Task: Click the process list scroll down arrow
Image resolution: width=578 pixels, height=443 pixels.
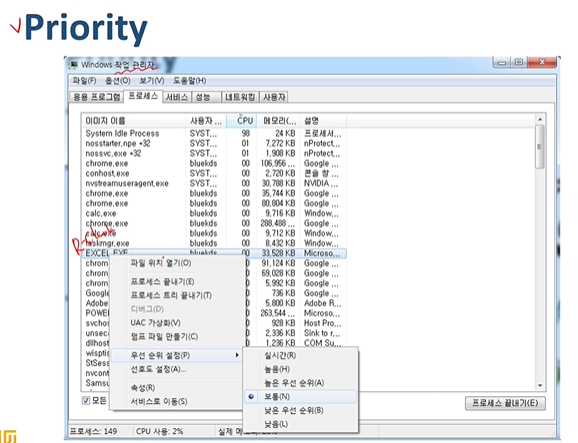Action: [540, 386]
